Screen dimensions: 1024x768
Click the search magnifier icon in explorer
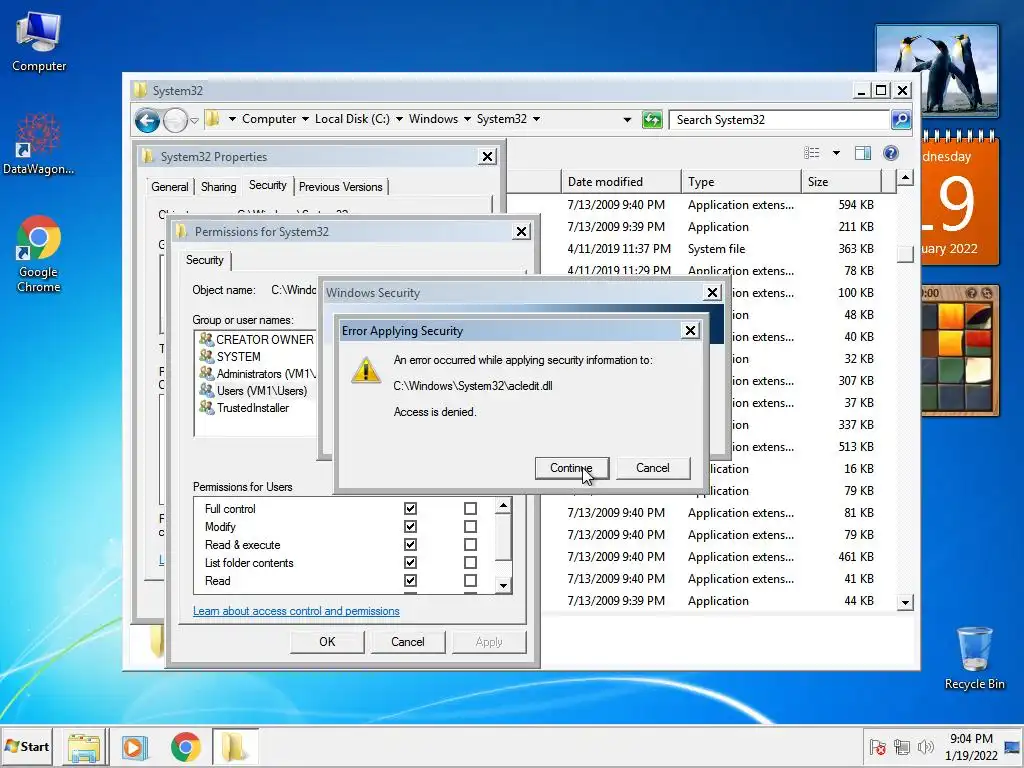(901, 120)
